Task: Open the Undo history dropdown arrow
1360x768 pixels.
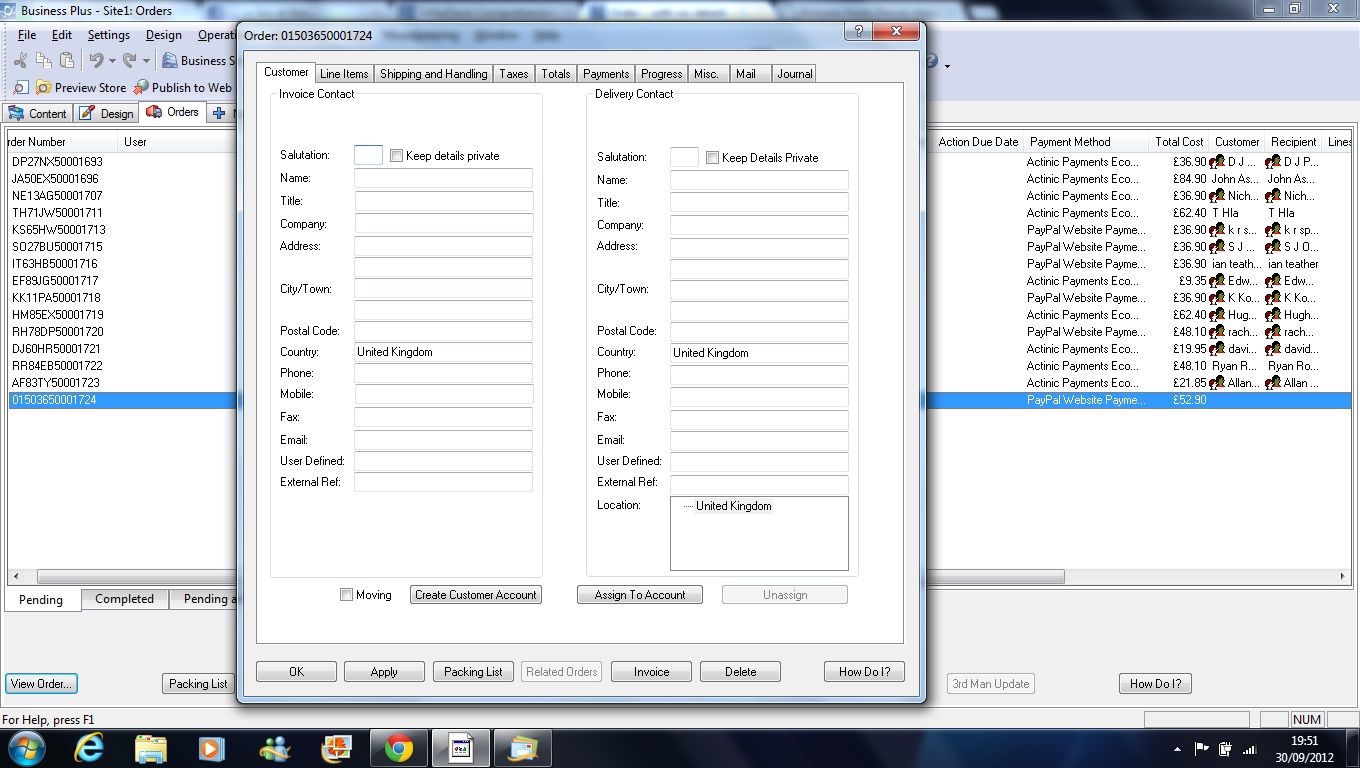Action: click(x=112, y=61)
